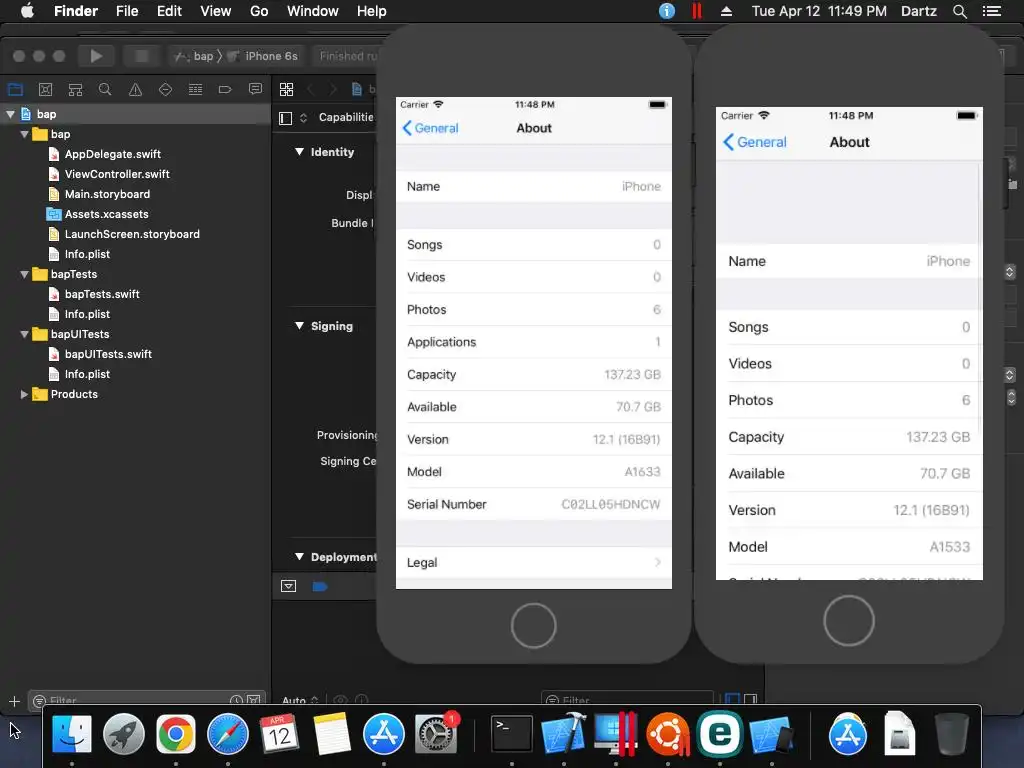Image resolution: width=1024 pixels, height=768 pixels.
Task: Open Terminal from the Dock
Action: click(511, 733)
